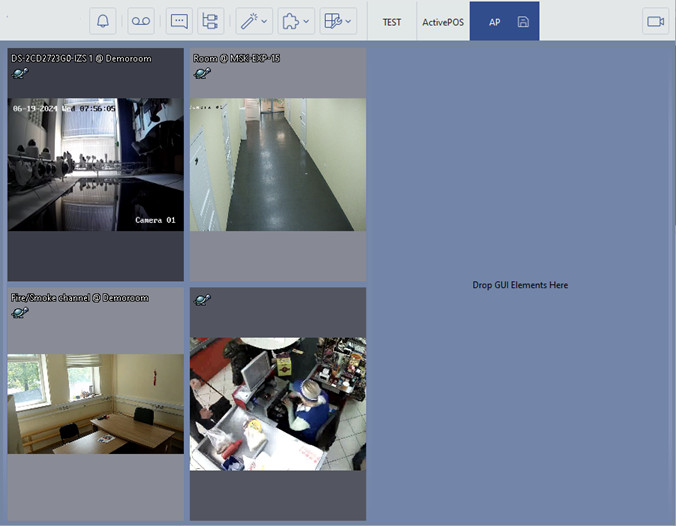676x526 pixels.
Task: Click planet icon above the store camera
Action: coord(202,300)
